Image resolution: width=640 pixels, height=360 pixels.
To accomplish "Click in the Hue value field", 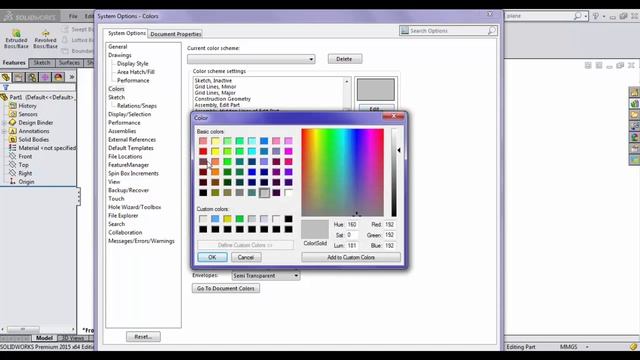I will pos(352,225).
